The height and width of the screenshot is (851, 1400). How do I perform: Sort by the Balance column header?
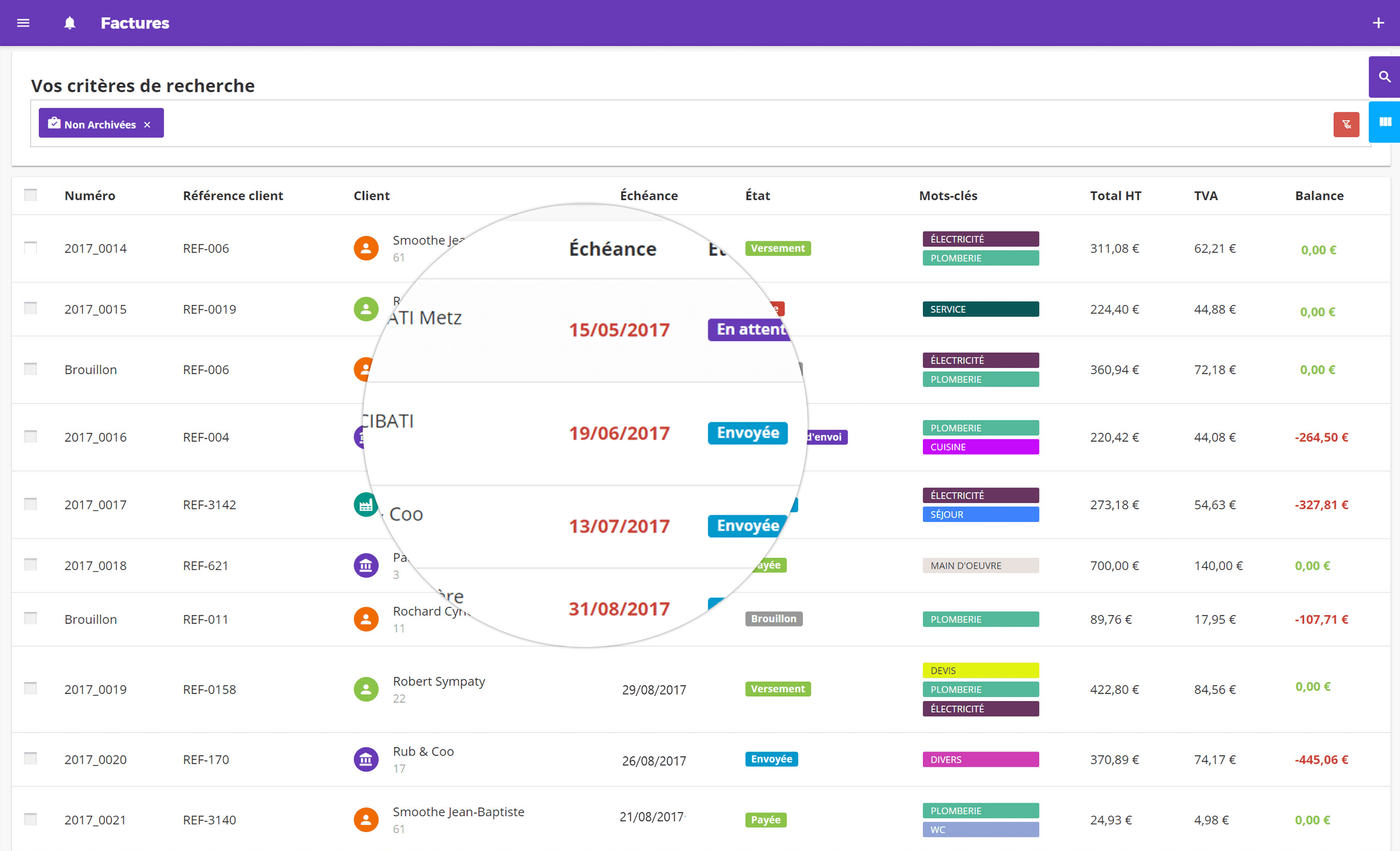1319,195
